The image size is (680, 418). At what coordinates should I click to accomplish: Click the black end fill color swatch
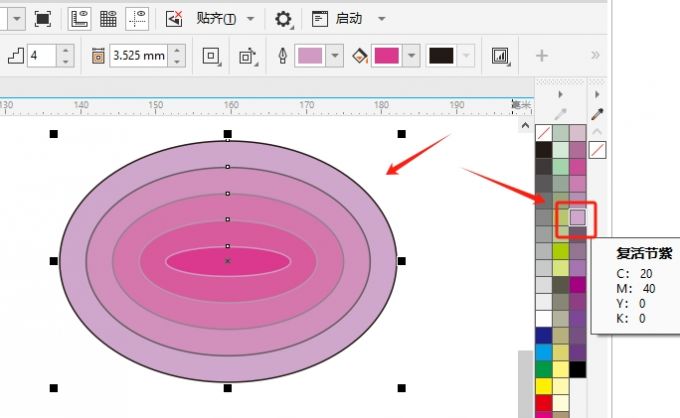tap(442, 56)
